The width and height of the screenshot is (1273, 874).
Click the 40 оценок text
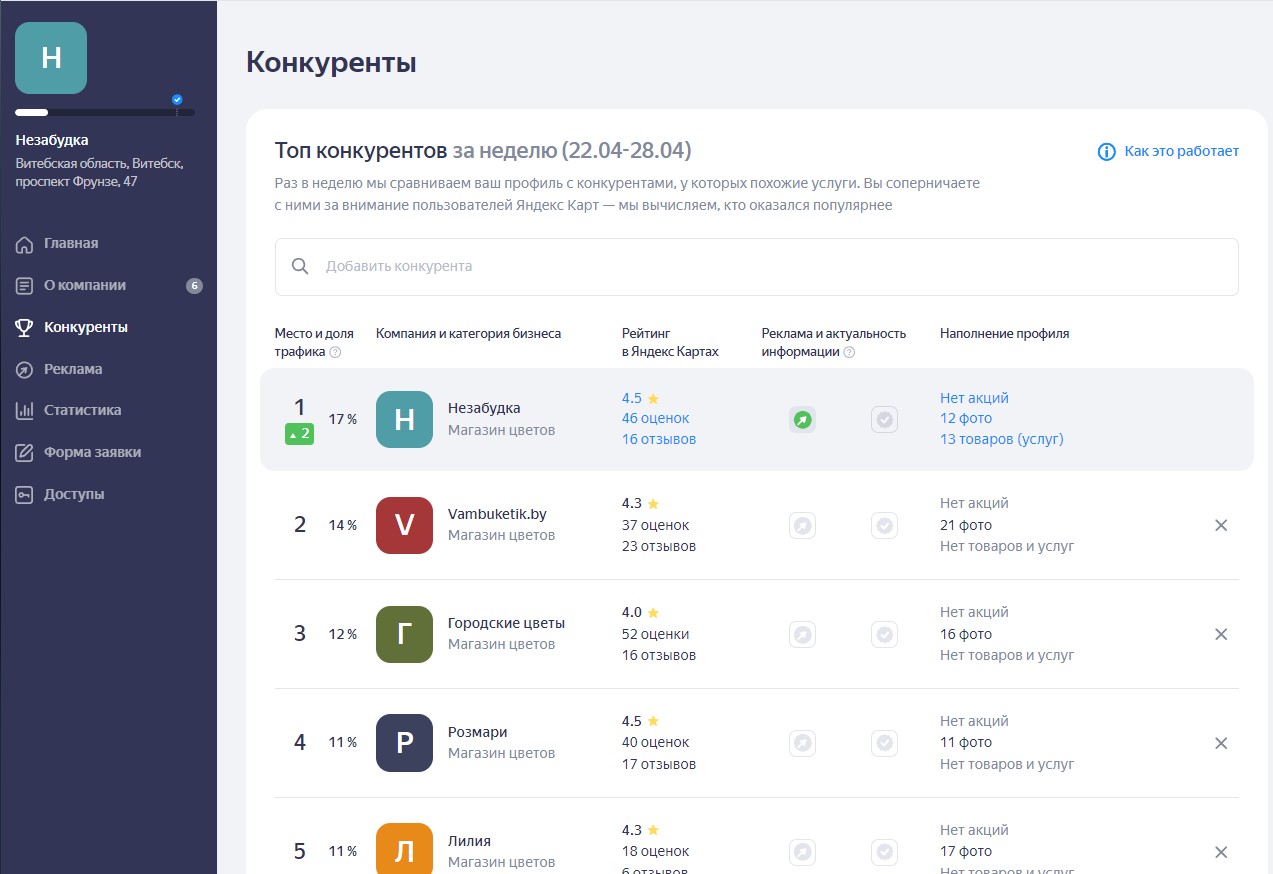point(656,743)
